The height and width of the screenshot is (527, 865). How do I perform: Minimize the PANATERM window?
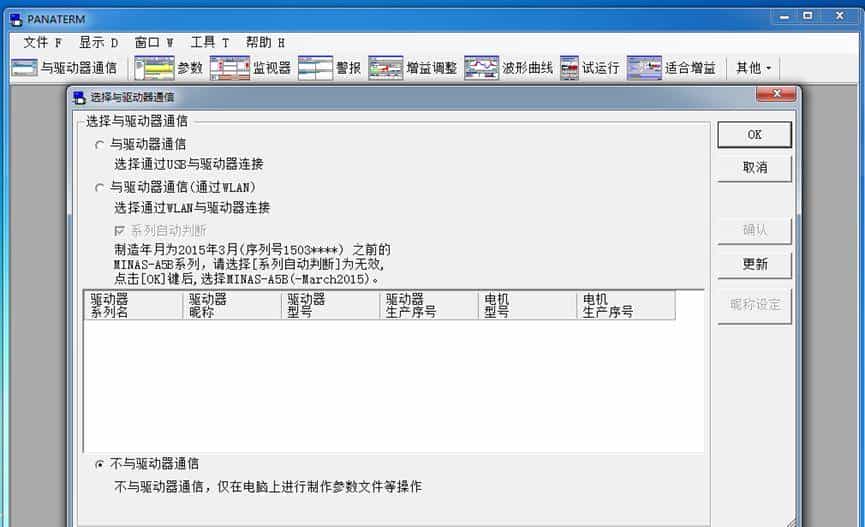[x=784, y=17]
